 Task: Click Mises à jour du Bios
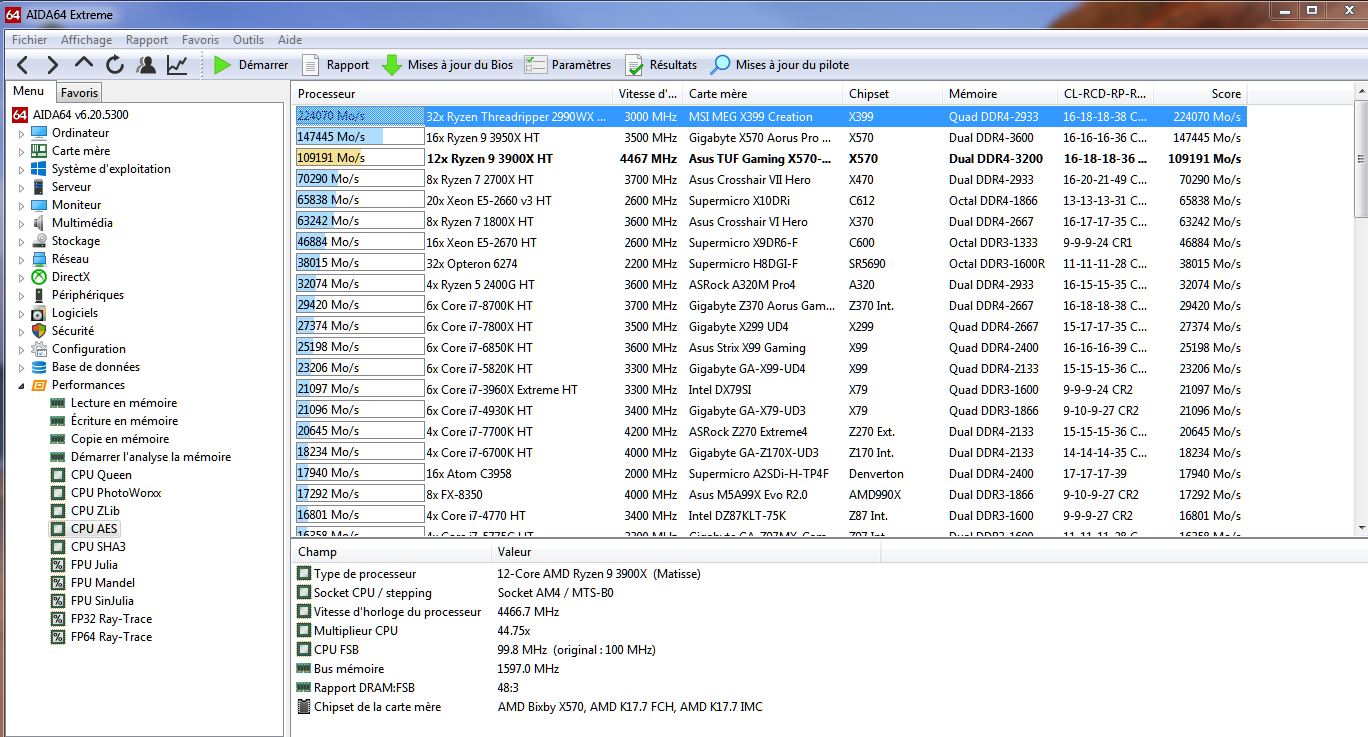(x=448, y=65)
